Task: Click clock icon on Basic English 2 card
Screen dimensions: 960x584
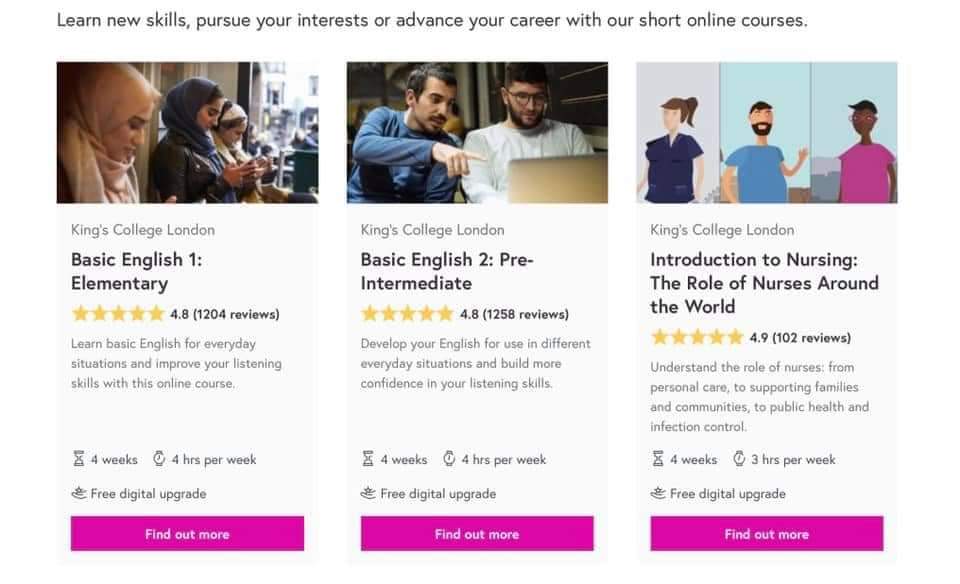Action: (x=449, y=460)
